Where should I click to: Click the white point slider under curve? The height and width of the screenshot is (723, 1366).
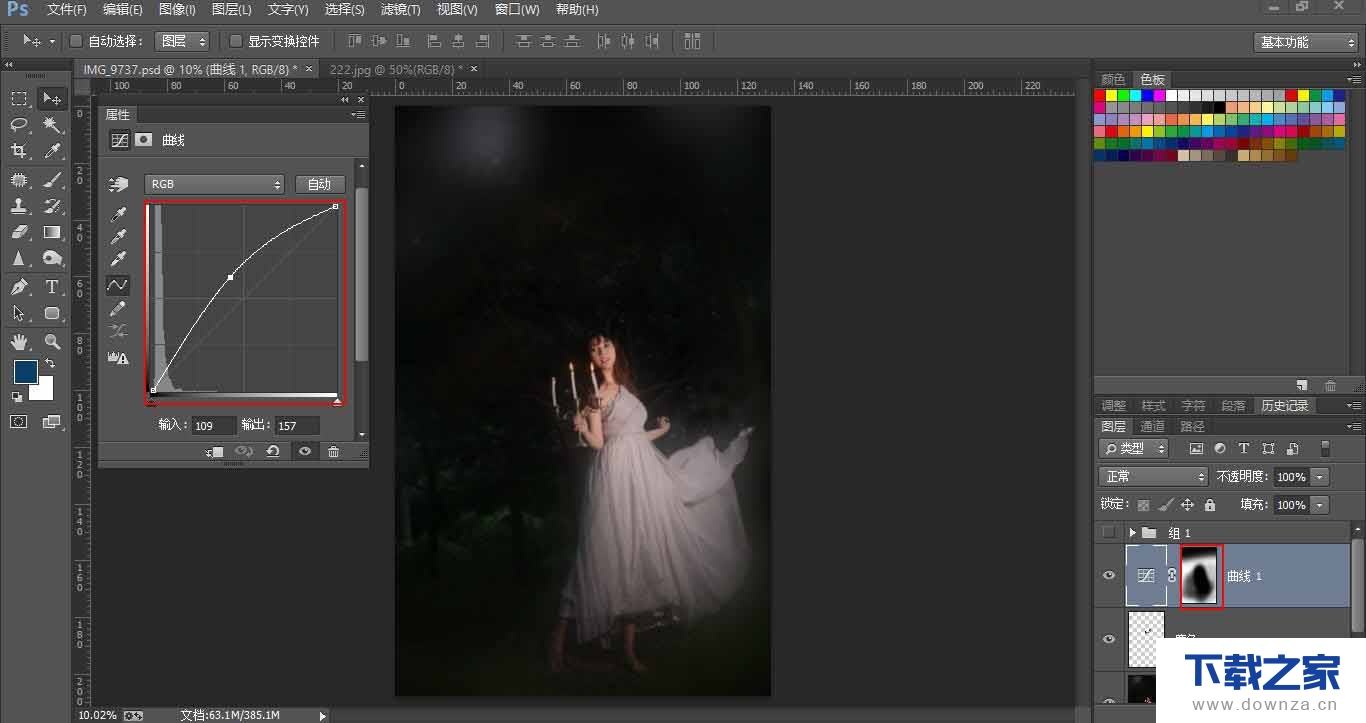coord(337,401)
